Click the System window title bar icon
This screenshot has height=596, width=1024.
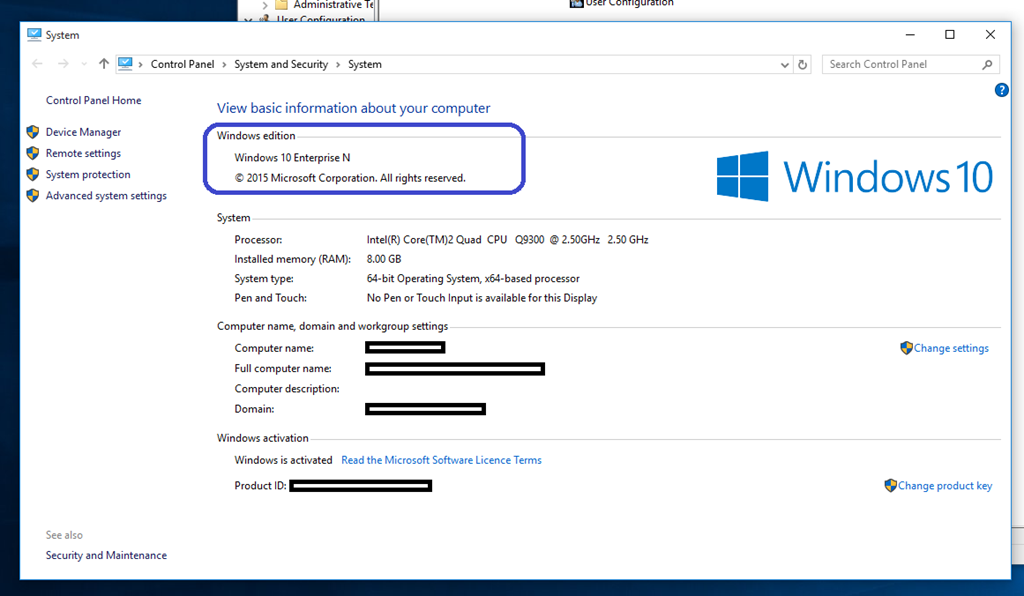pos(34,35)
